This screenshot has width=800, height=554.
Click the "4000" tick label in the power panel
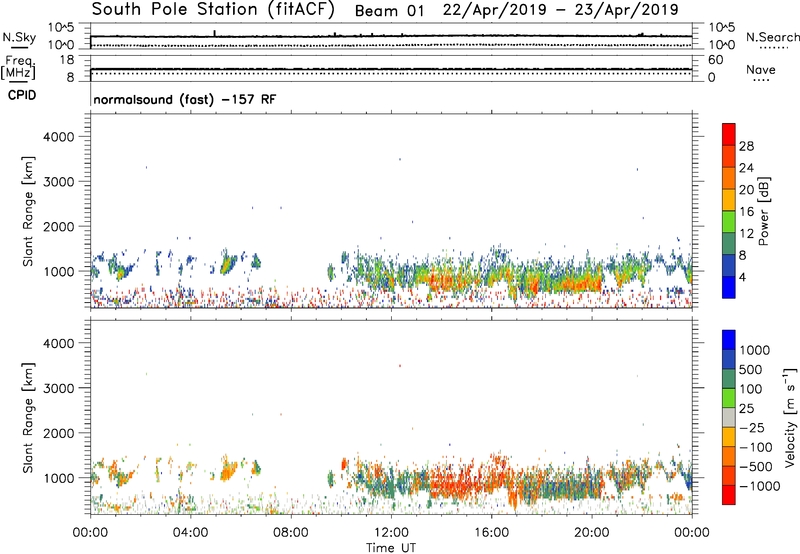pos(58,137)
